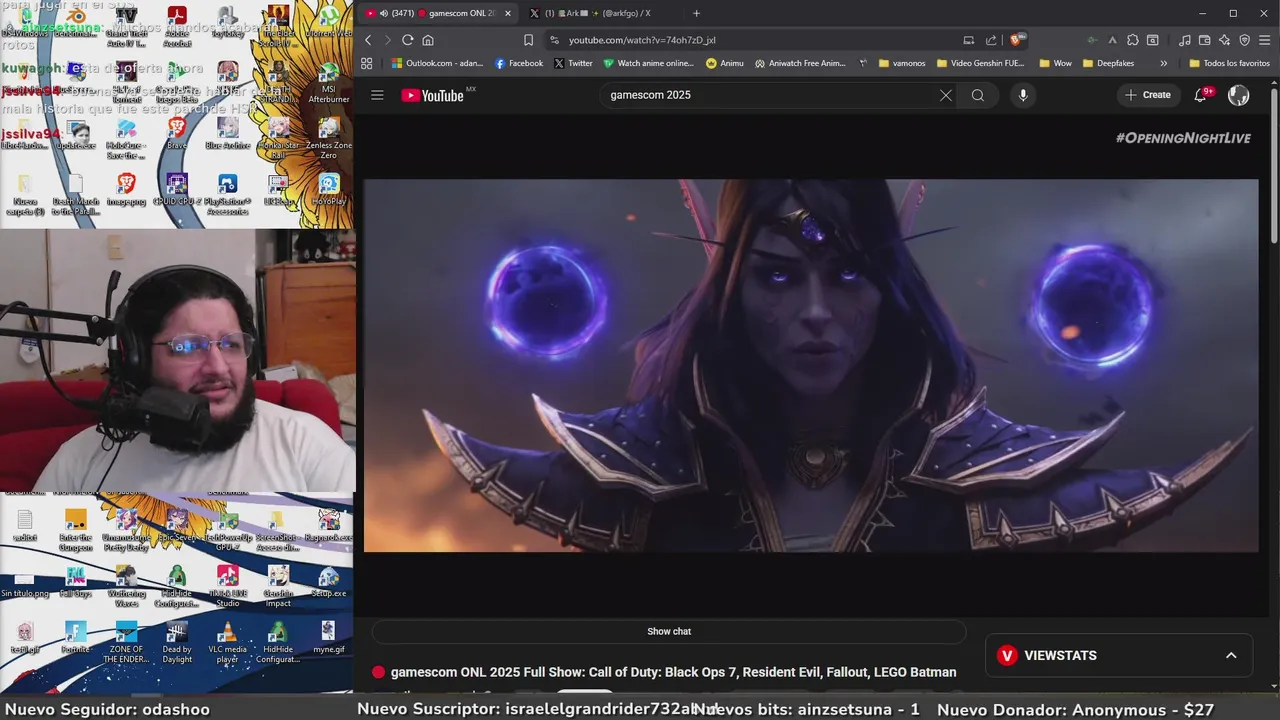Launch VLC media player desktop shortcut
1280x720 pixels.
point(228,641)
